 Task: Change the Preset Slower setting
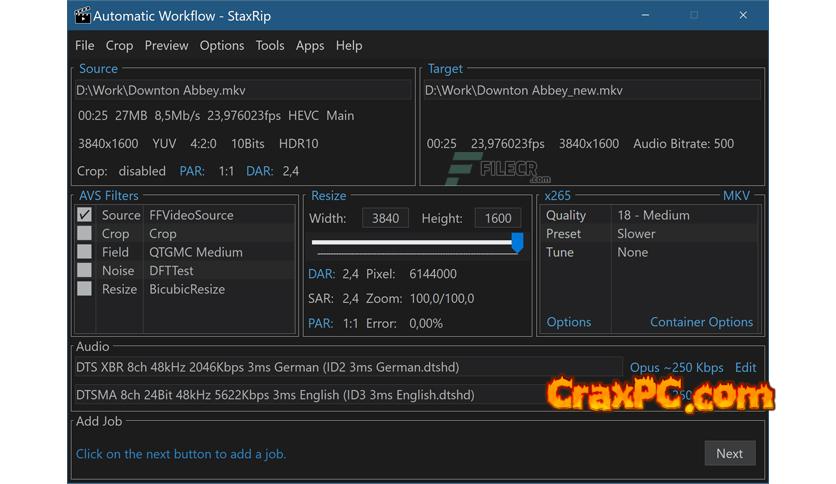[650, 233]
